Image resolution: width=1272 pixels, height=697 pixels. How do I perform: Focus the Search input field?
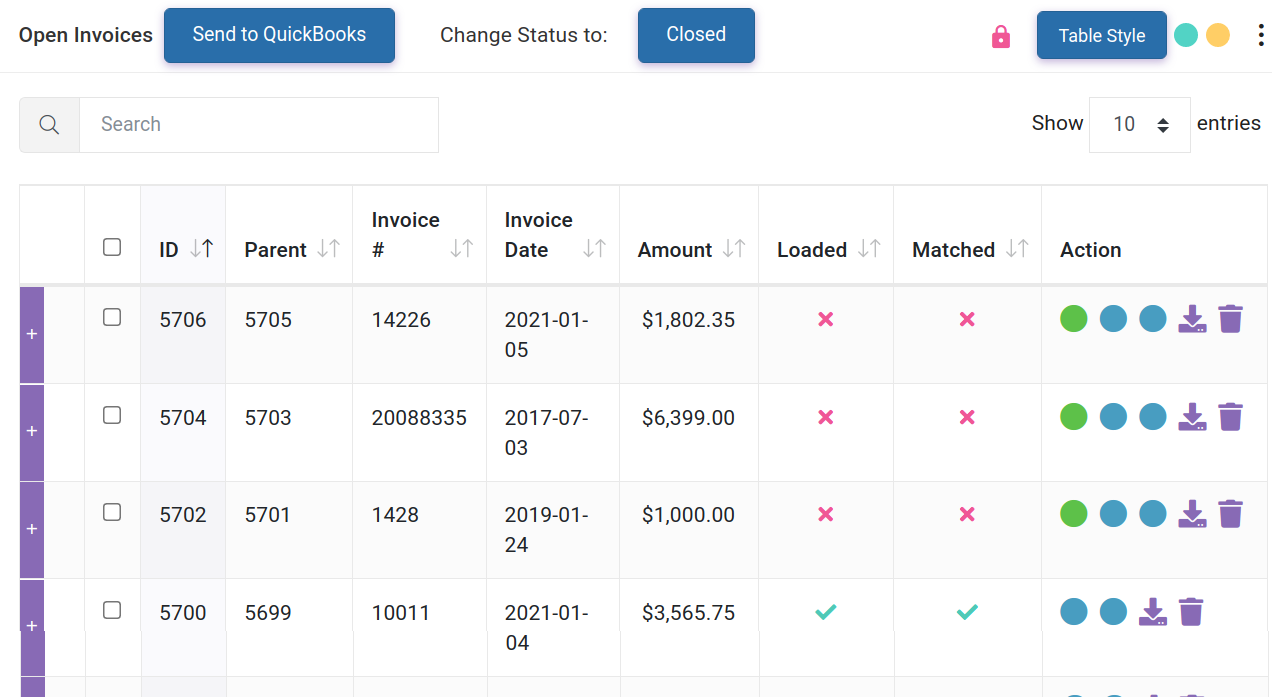(x=259, y=125)
